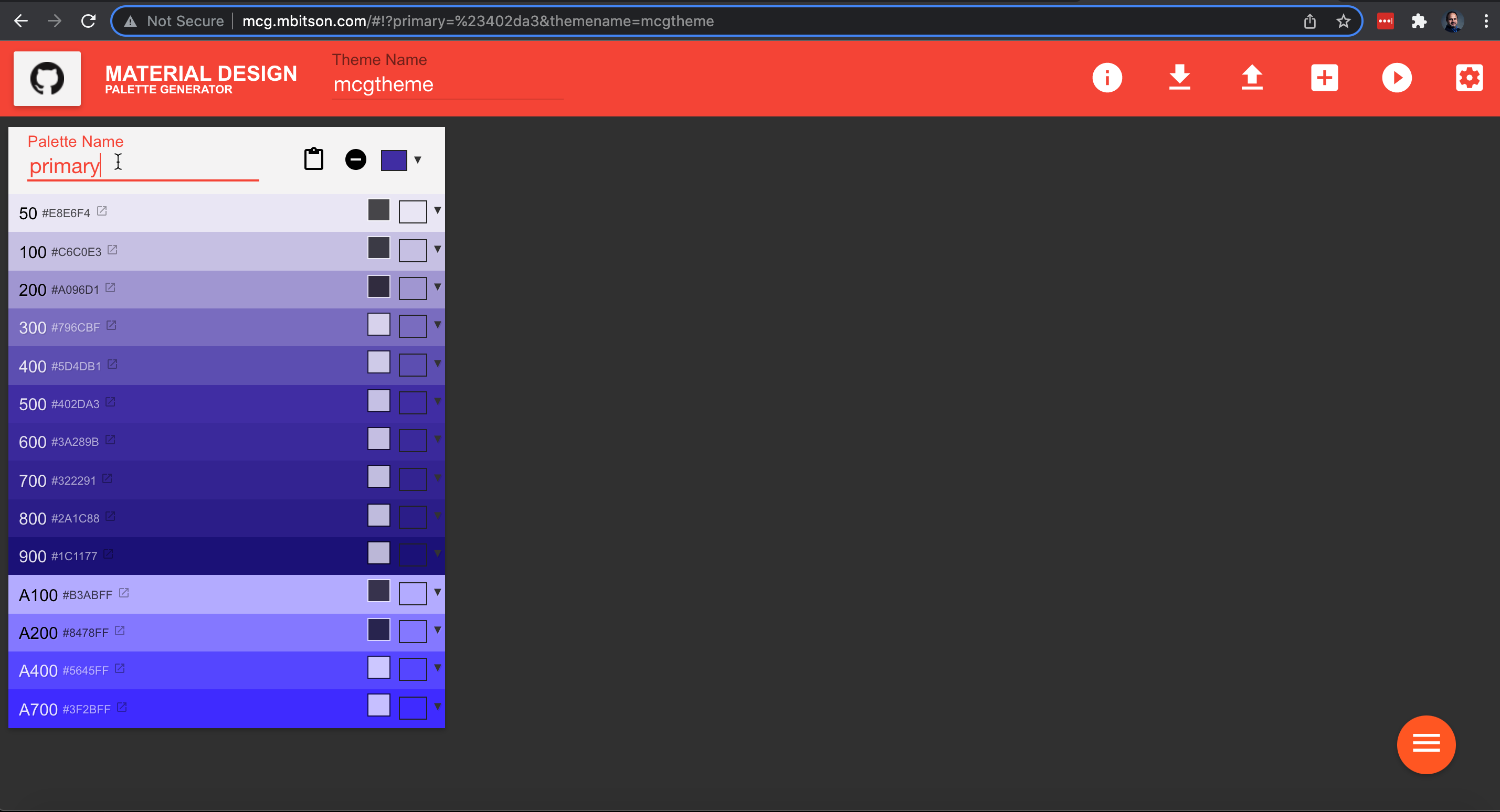This screenshot has height=812, width=1500.
Task: Click the color picker swatch for shade 50
Action: pyautogui.click(x=413, y=212)
